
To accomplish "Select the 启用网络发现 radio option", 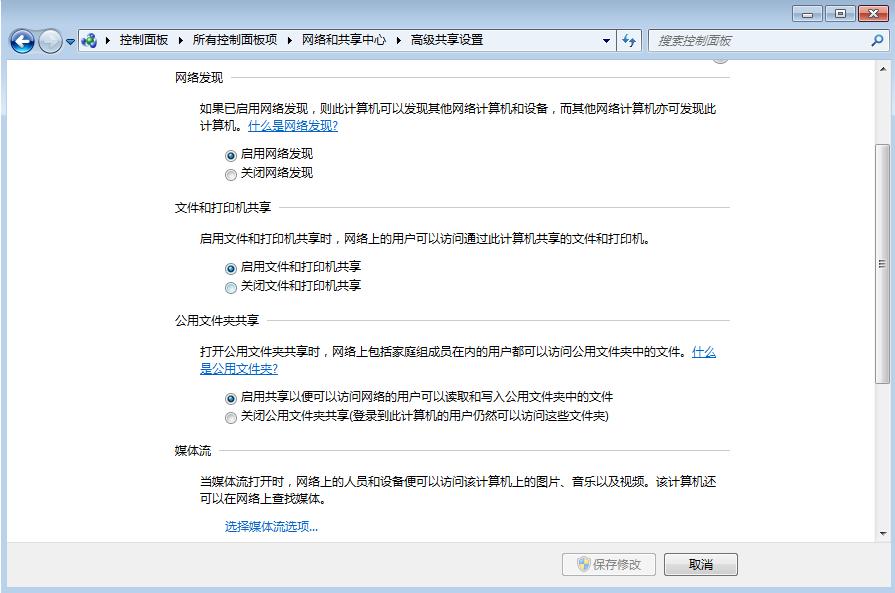I will coord(231,154).
